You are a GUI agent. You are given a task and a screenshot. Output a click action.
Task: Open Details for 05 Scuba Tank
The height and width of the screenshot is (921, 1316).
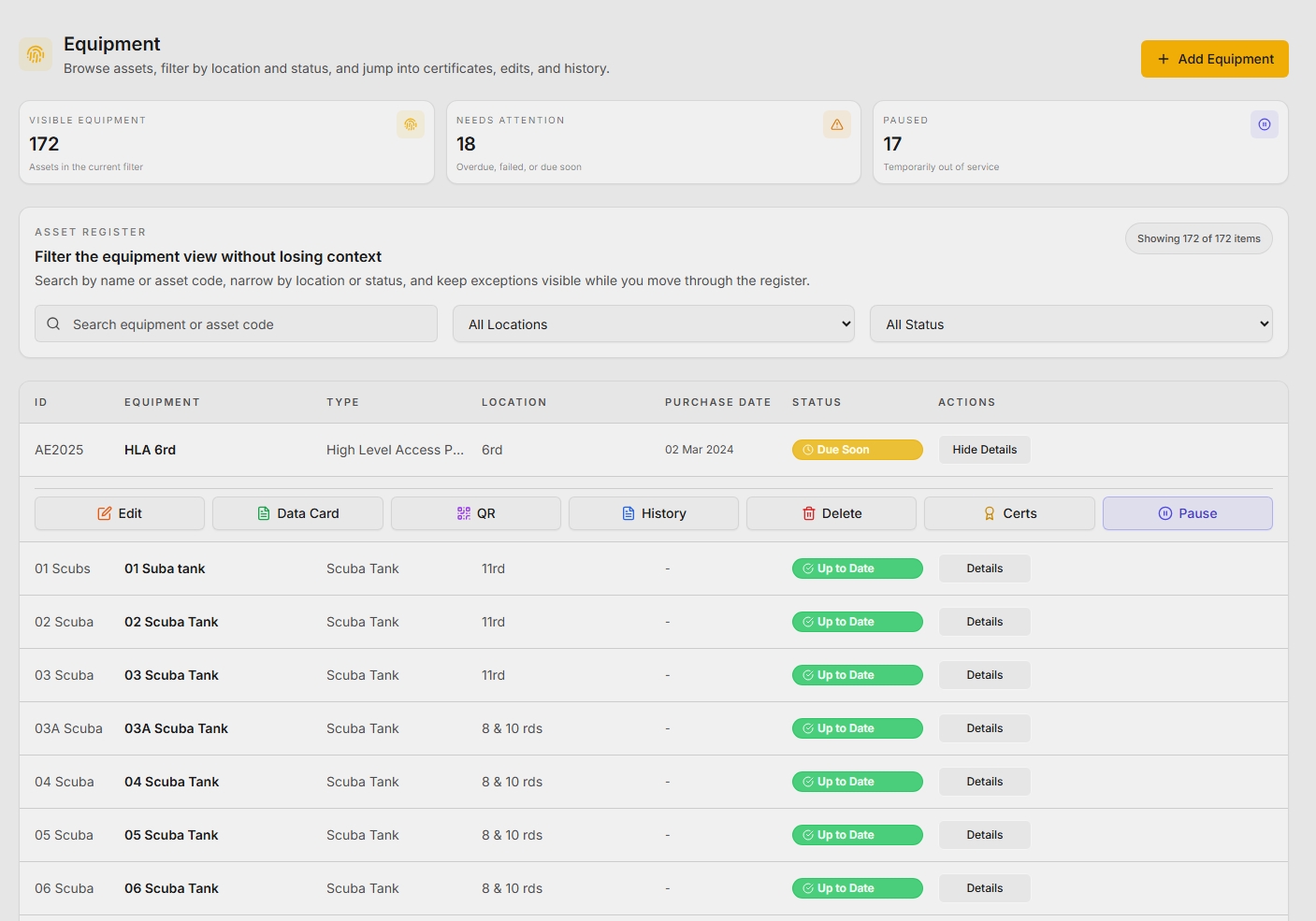coord(984,835)
